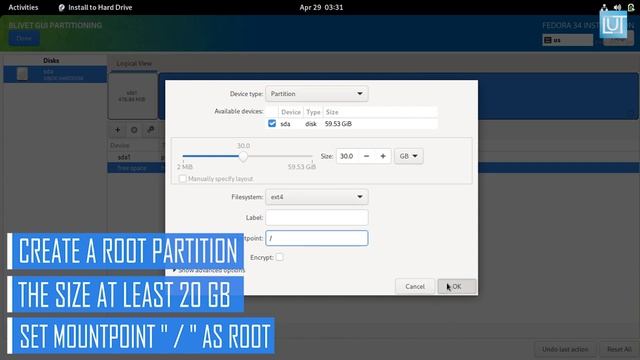The image size is (640, 360).
Task: Click the Size column header
Action: tap(380, 112)
